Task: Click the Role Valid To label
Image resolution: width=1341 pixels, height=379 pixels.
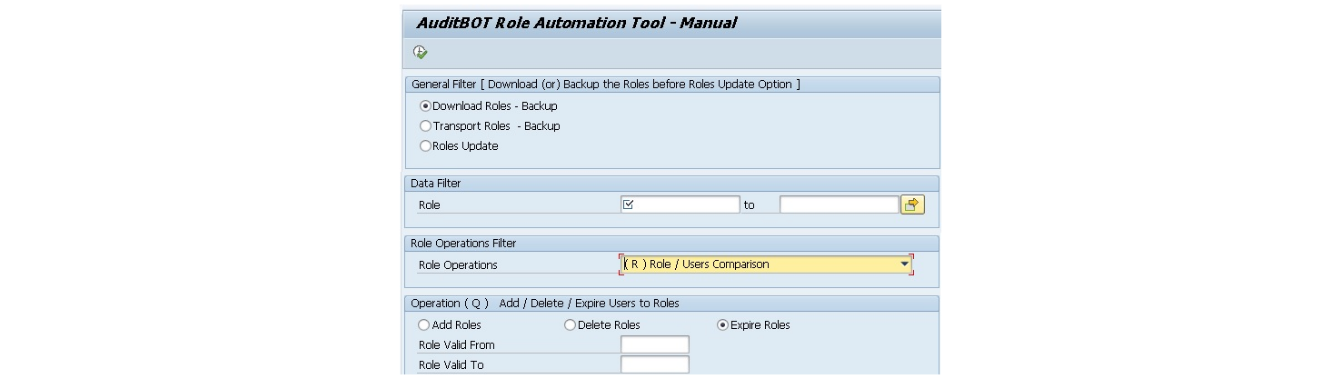Action: coord(451,365)
